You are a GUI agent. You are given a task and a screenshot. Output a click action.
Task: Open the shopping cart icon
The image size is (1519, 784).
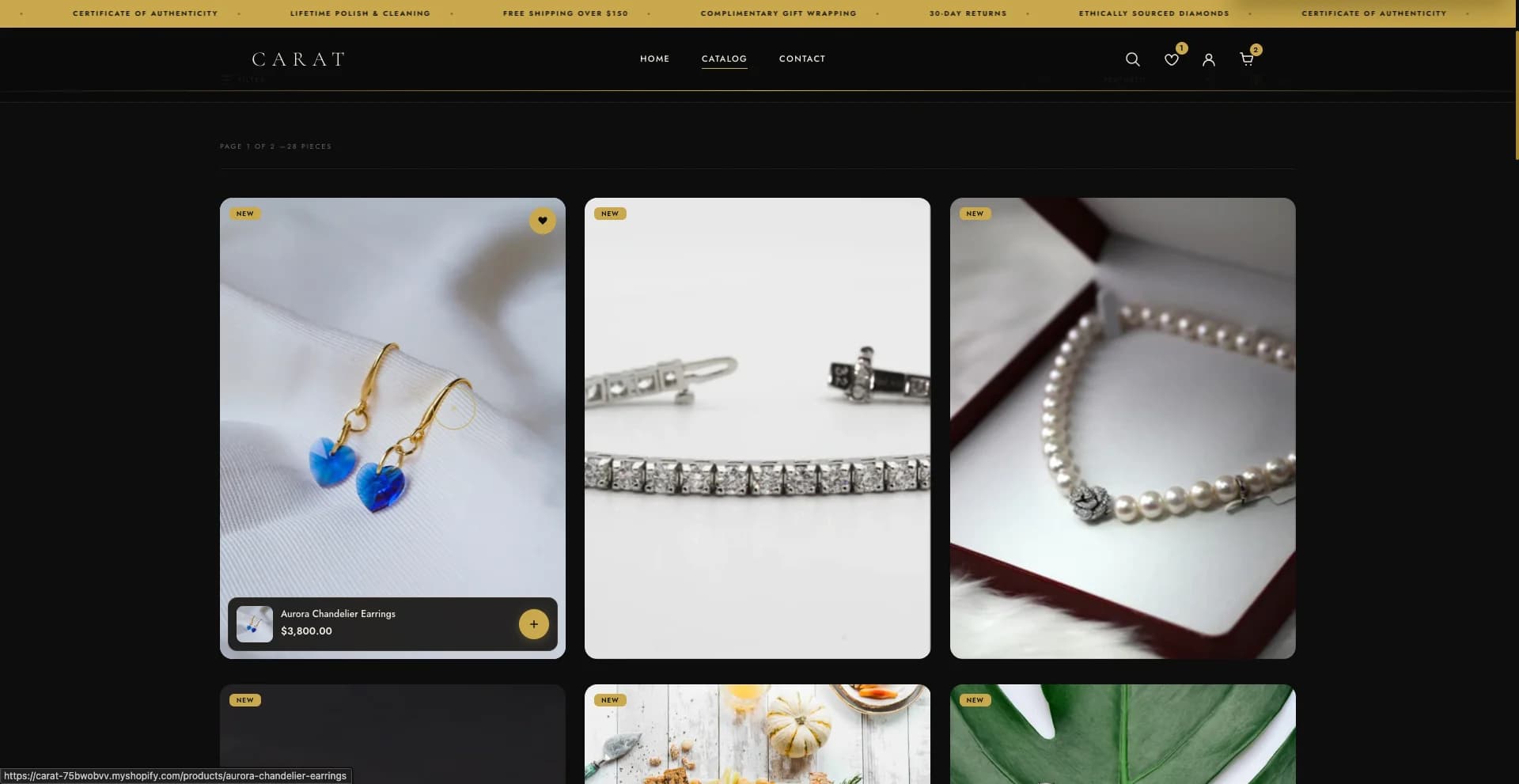coord(1247,59)
